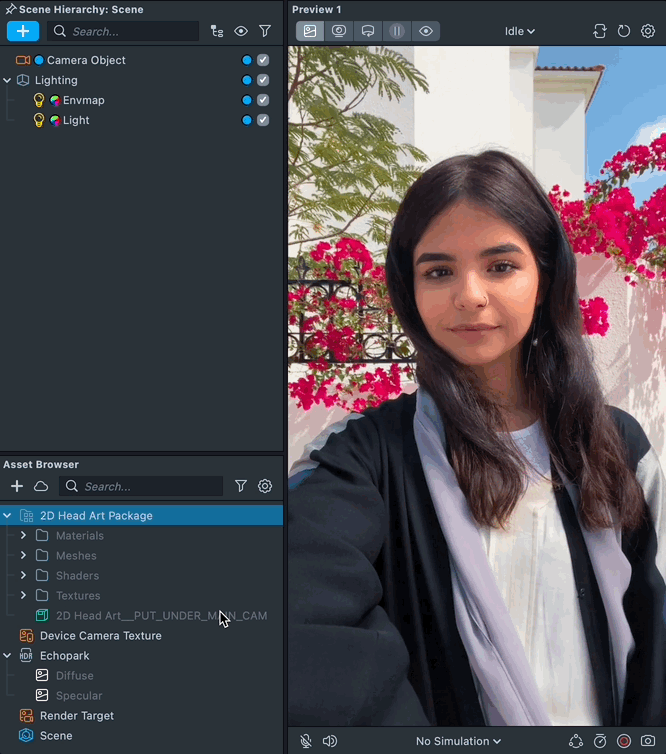Open the No Simulation dropdown
The image size is (666, 754).
coord(458,741)
